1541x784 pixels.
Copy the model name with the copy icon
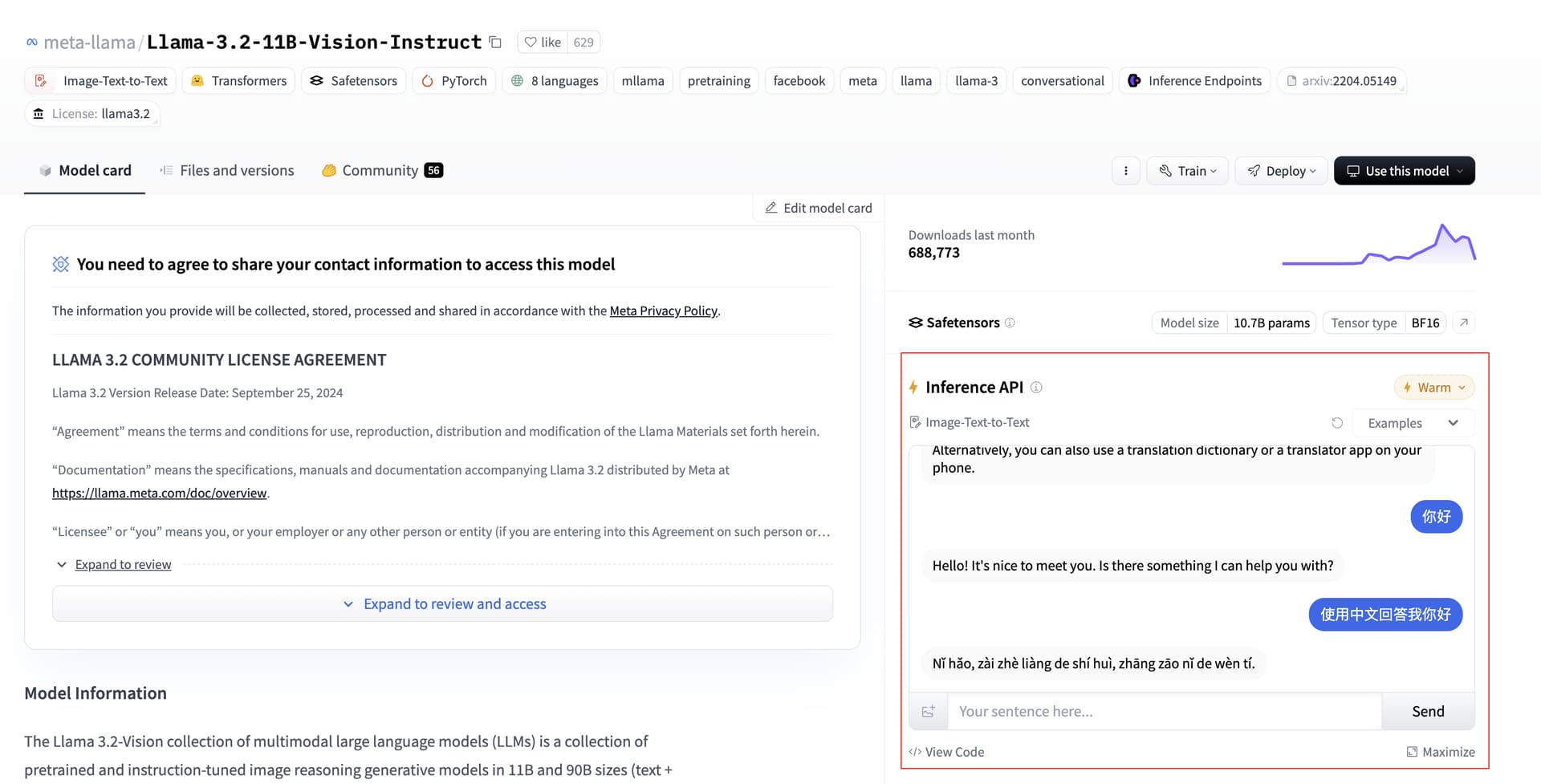[495, 42]
